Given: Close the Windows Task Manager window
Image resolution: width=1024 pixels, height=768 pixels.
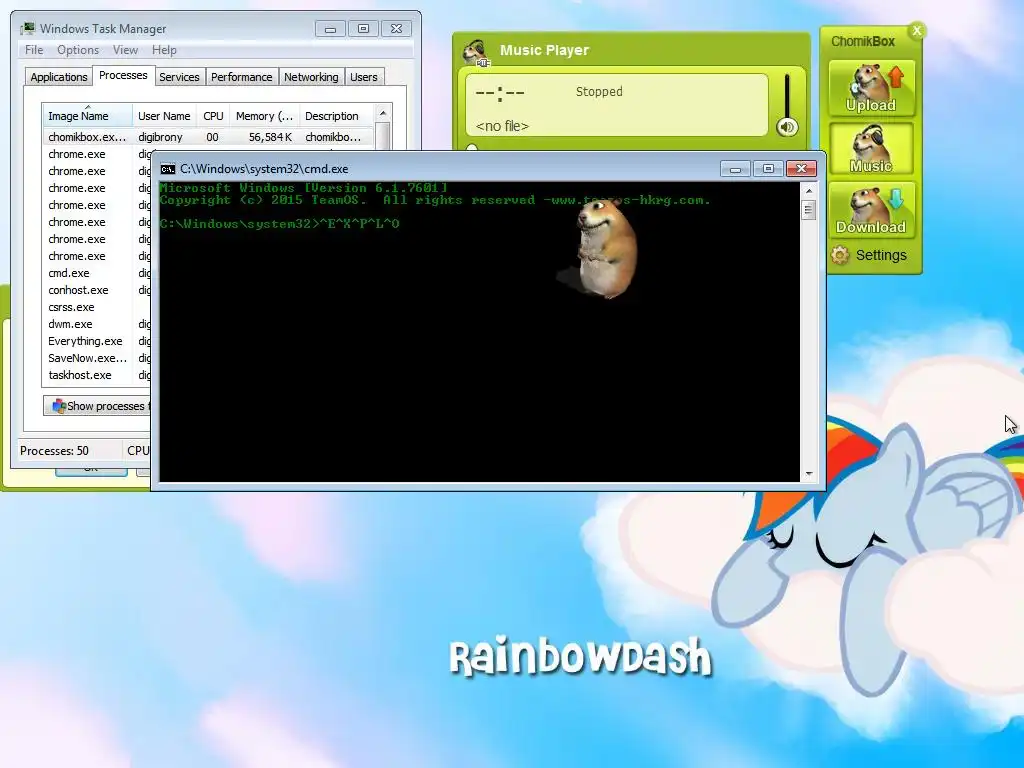Looking at the screenshot, I should click(396, 29).
